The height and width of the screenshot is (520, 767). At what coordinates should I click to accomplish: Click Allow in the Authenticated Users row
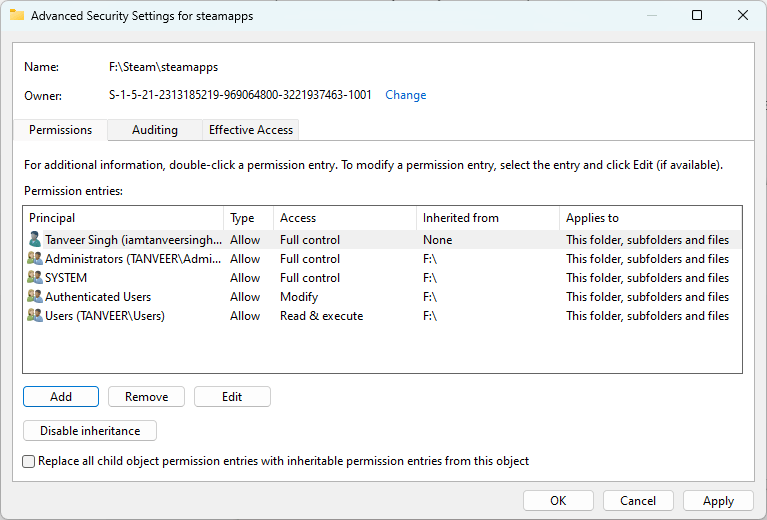(x=245, y=297)
